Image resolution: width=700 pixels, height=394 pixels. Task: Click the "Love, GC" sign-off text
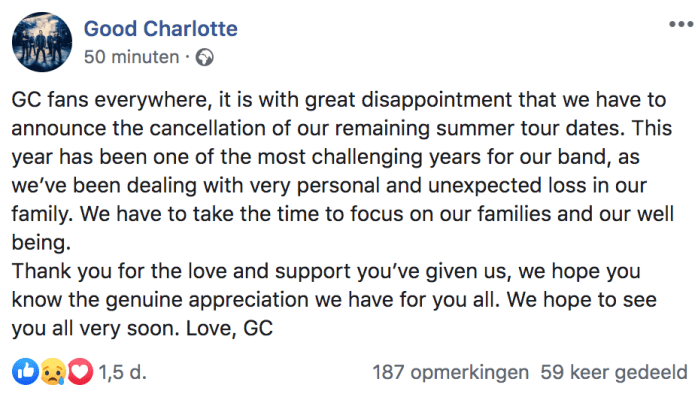click(x=229, y=328)
